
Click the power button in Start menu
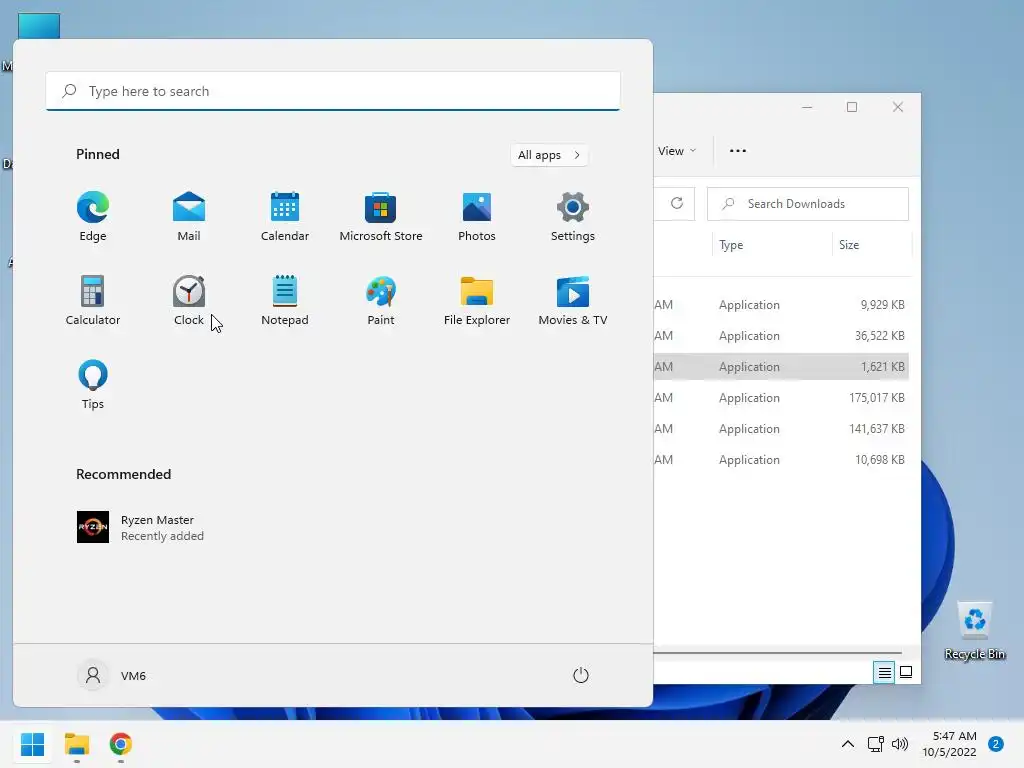(581, 675)
